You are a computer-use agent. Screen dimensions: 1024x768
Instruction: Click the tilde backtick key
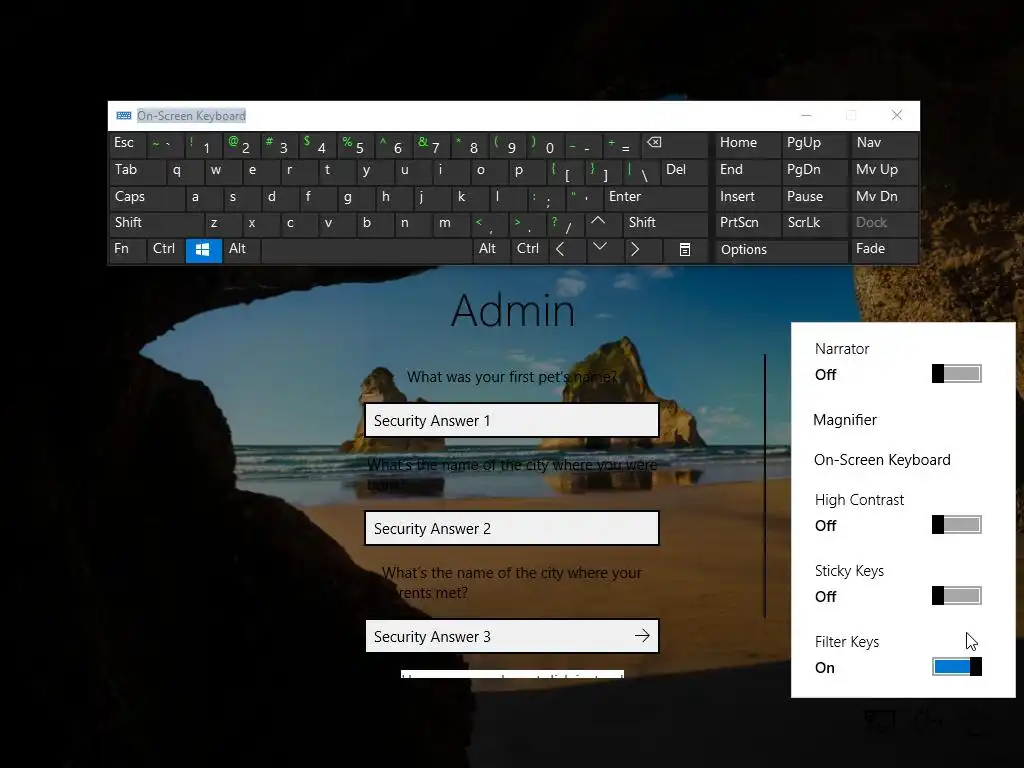click(166, 144)
